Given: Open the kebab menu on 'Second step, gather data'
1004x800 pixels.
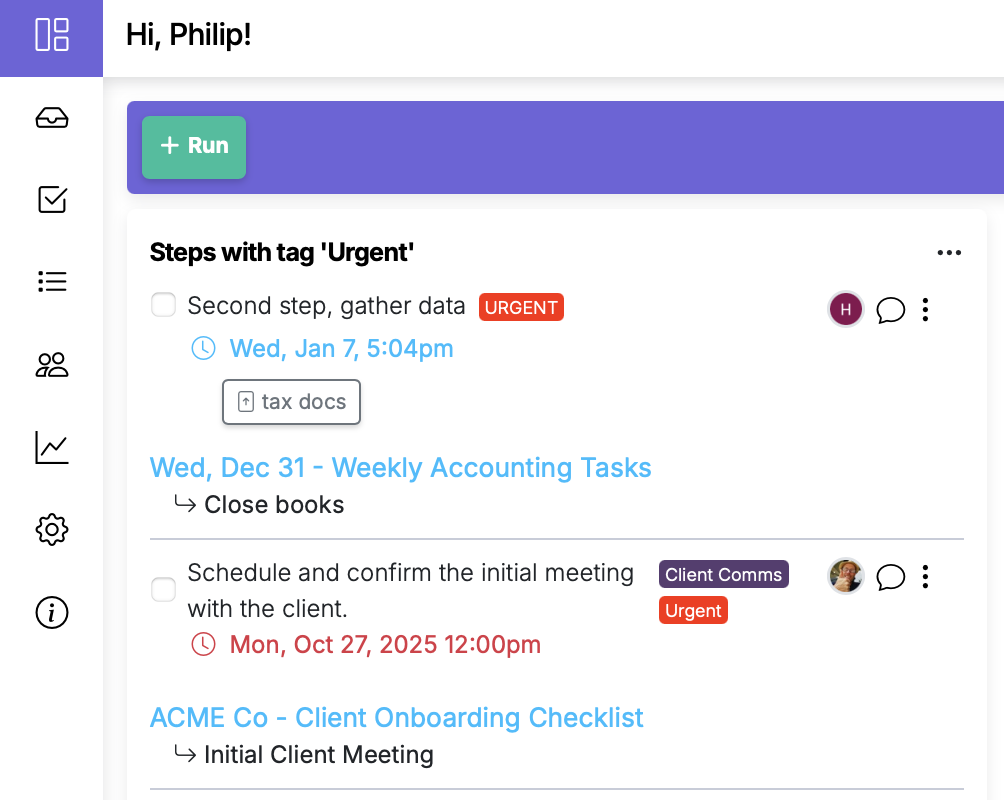Looking at the screenshot, I should 925,310.
